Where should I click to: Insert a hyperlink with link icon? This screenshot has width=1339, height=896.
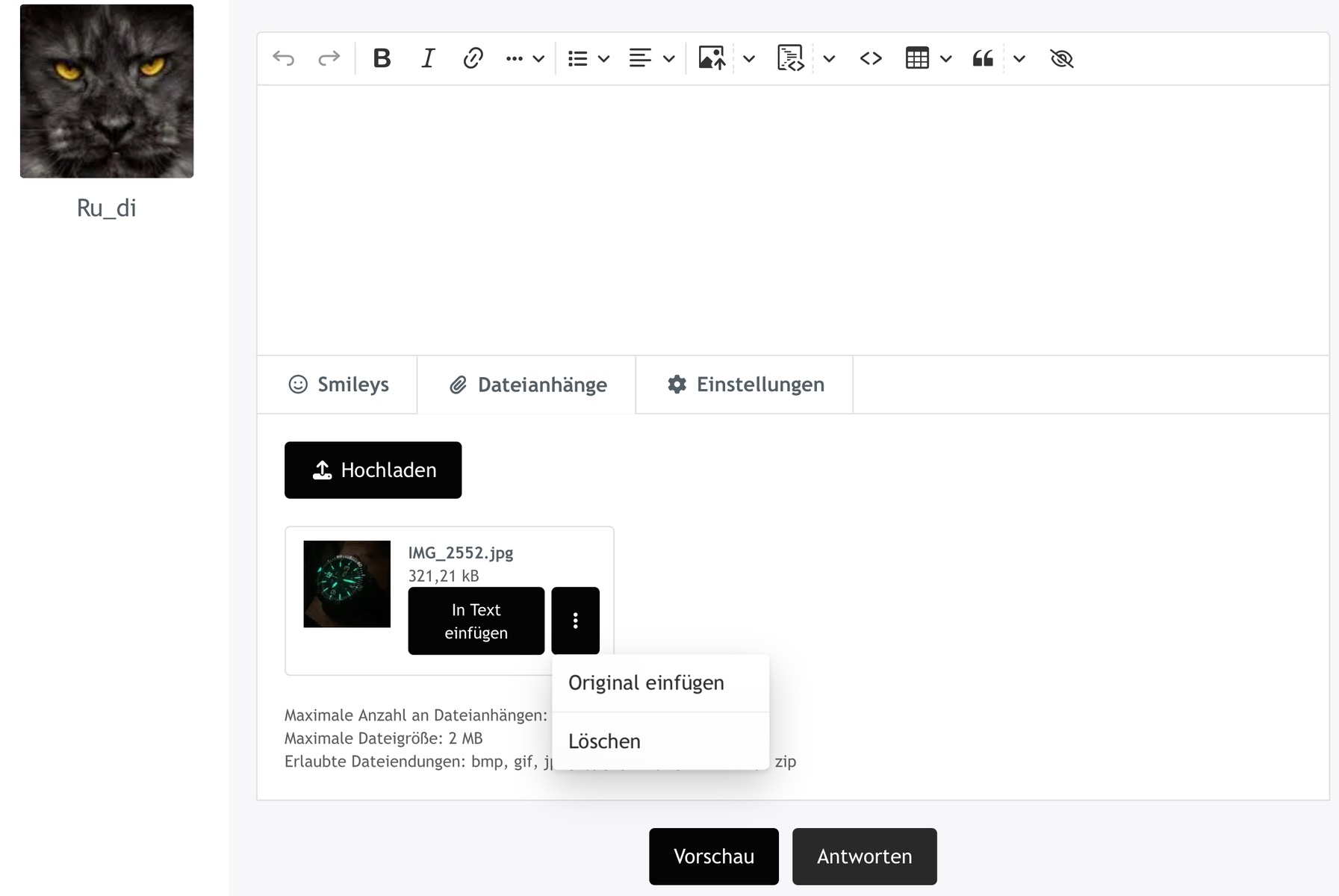point(473,58)
